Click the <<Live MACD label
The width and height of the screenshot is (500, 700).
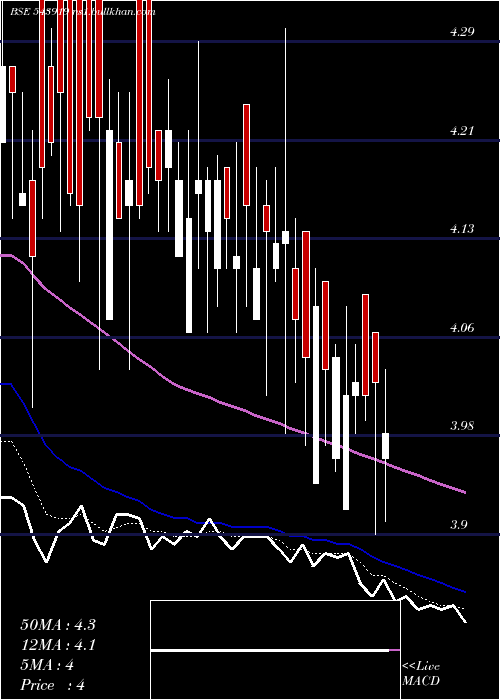click(421, 674)
